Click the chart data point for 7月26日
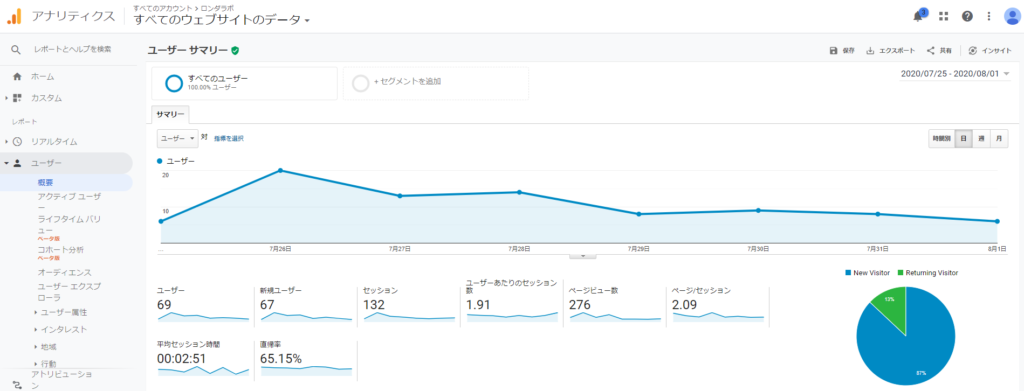The width and height of the screenshot is (1024, 391). coord(280,170)
